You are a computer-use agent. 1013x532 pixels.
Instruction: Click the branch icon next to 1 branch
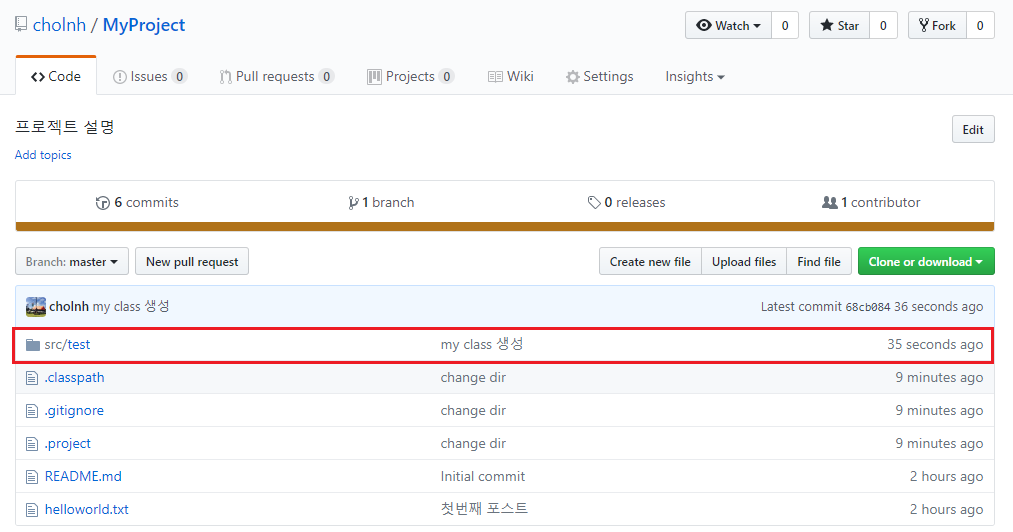[353, 203]
